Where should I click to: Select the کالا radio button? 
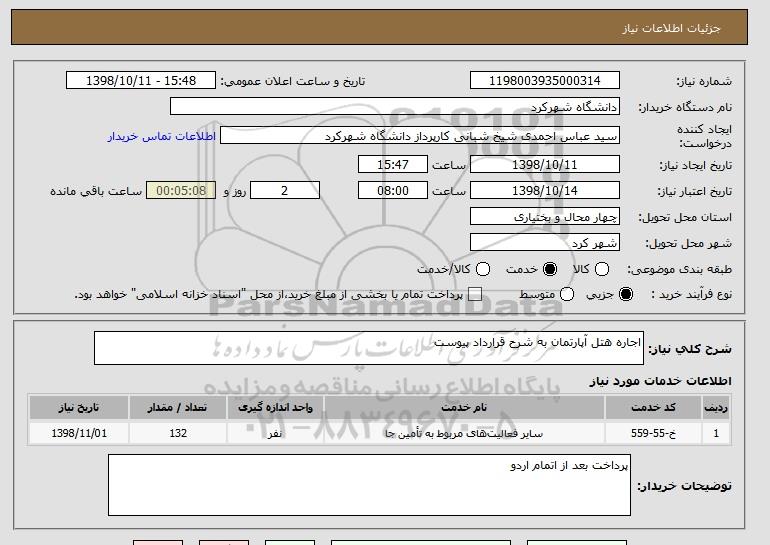[602, 269]
